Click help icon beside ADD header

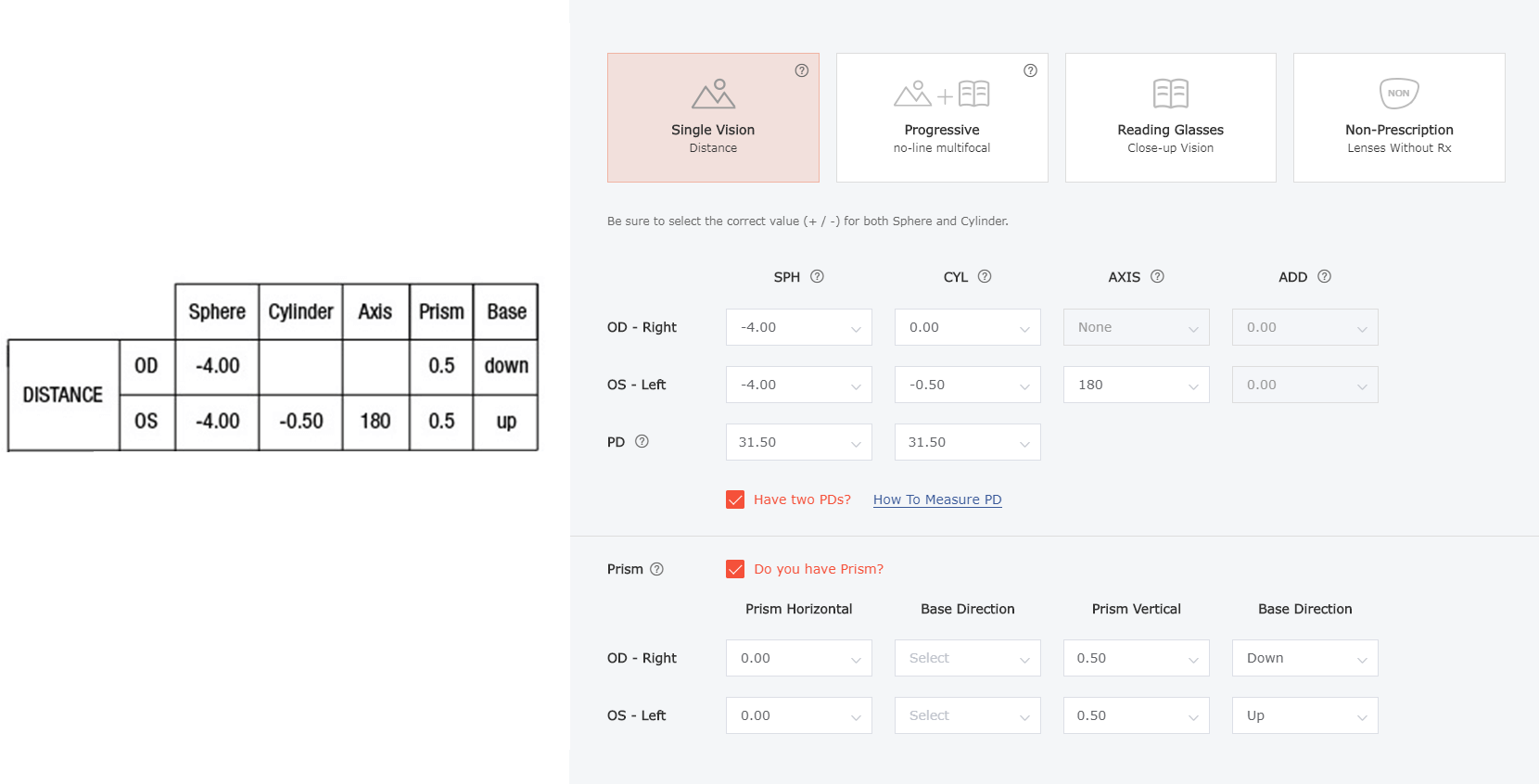(1324, 276)
